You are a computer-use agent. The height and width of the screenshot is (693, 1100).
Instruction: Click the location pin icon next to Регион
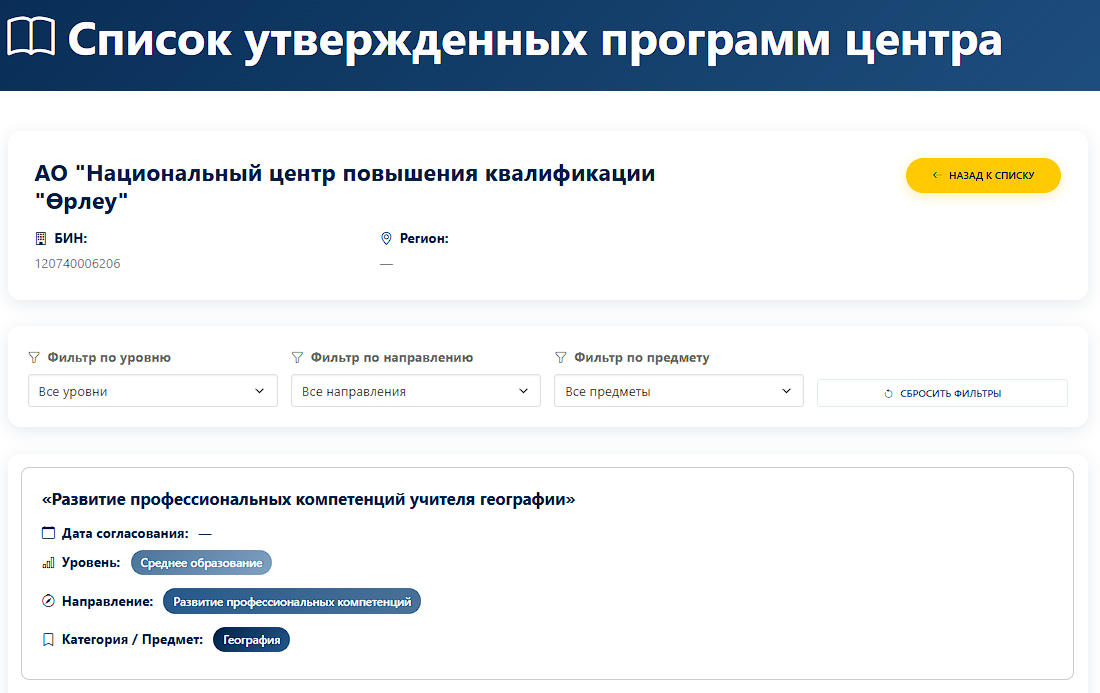tap(385, 238)
